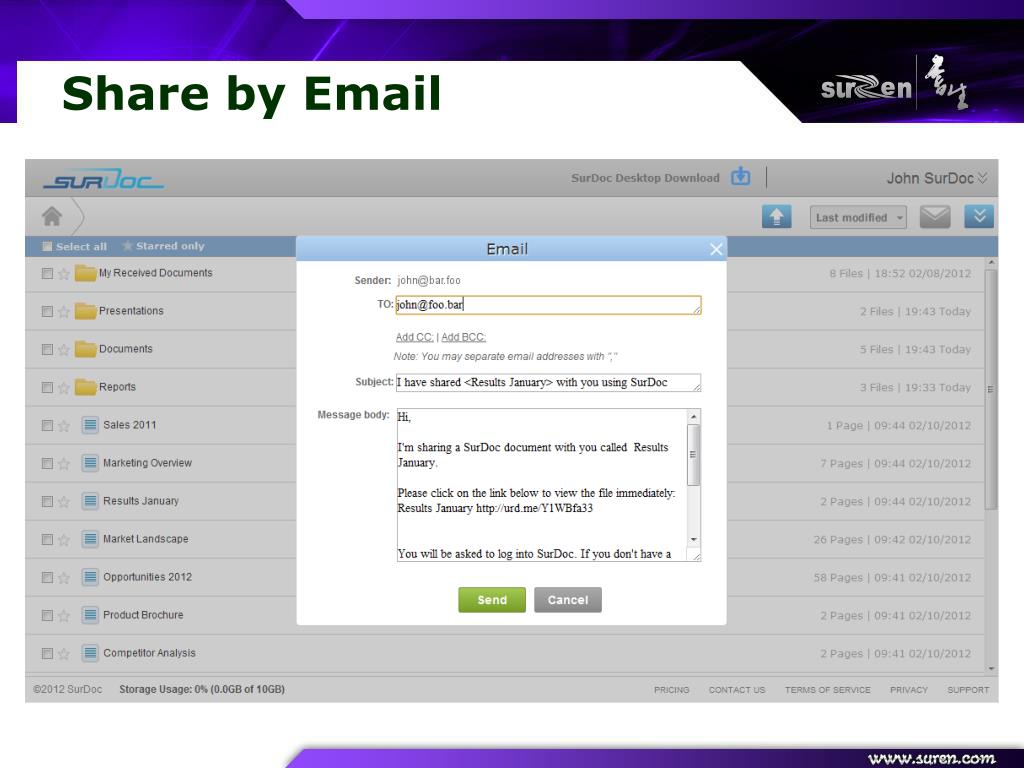1024x768 pixels.
Task: Star the Documents folder
Action: click(63, 349)
